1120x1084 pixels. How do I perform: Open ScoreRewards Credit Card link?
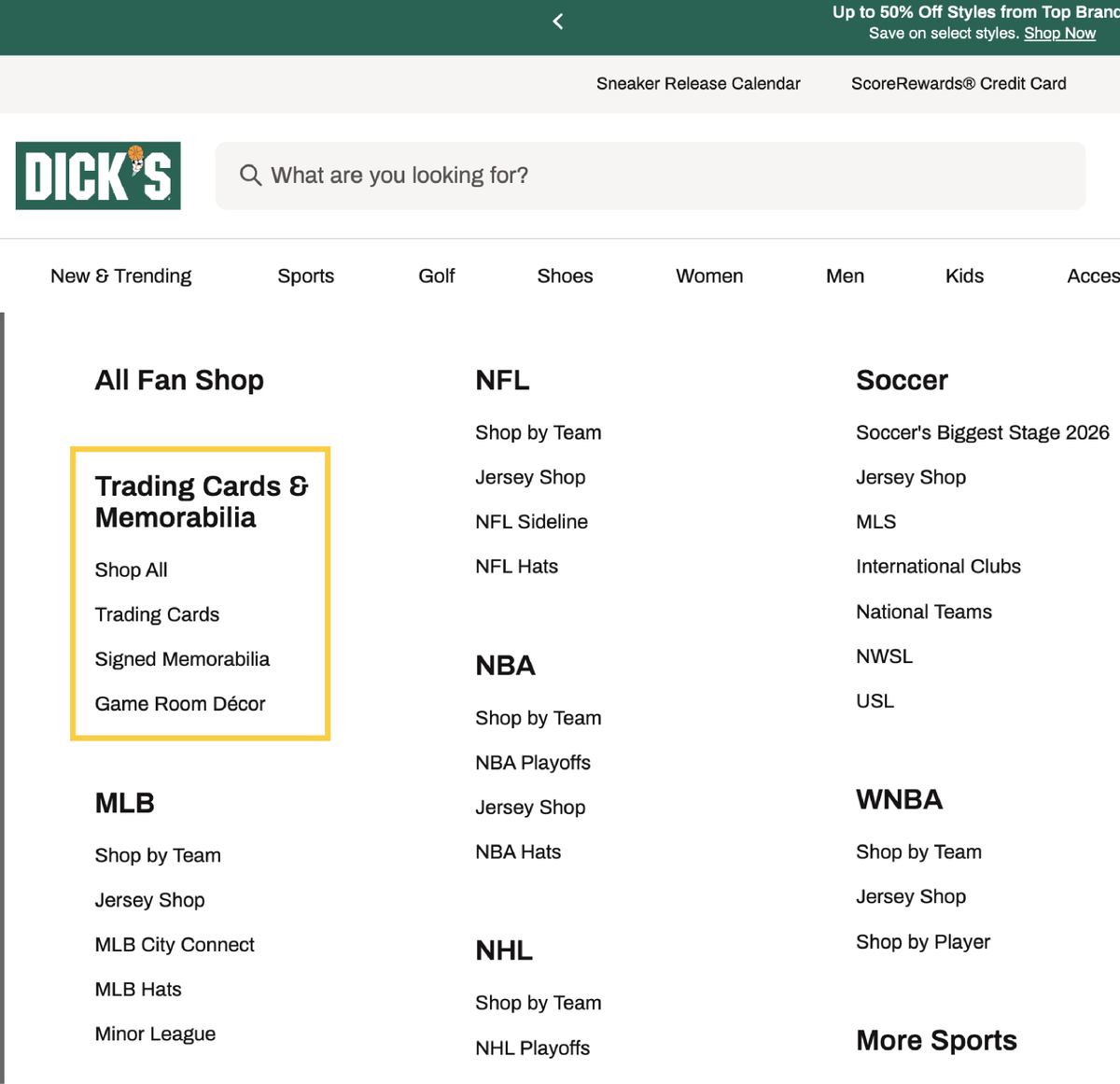[x=959, y=84]
